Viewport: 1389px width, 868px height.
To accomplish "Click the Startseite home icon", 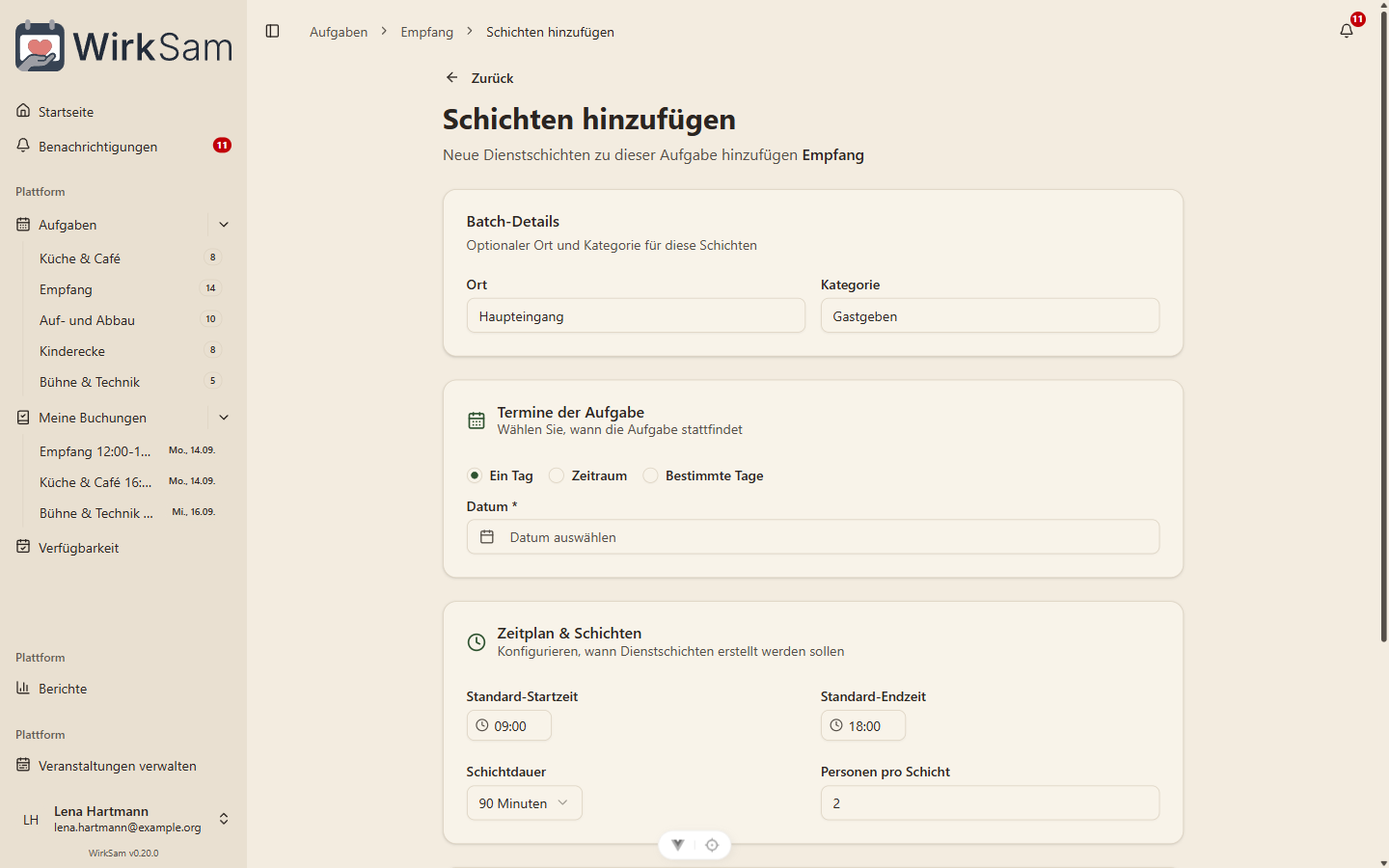I will pyautogui.click(x=23, y=111).
